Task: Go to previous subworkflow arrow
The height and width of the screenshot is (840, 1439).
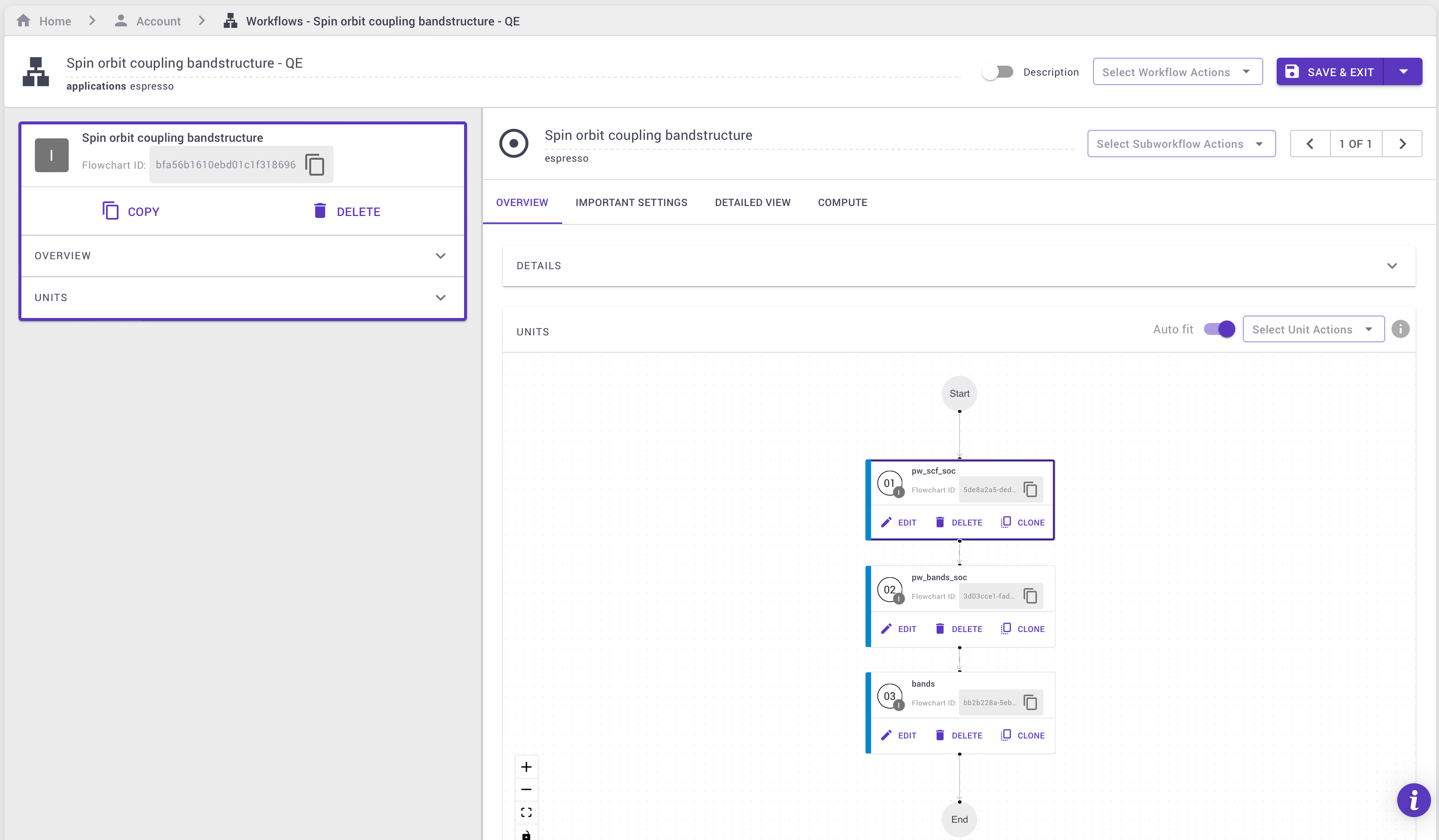Action: [1310, 144]
